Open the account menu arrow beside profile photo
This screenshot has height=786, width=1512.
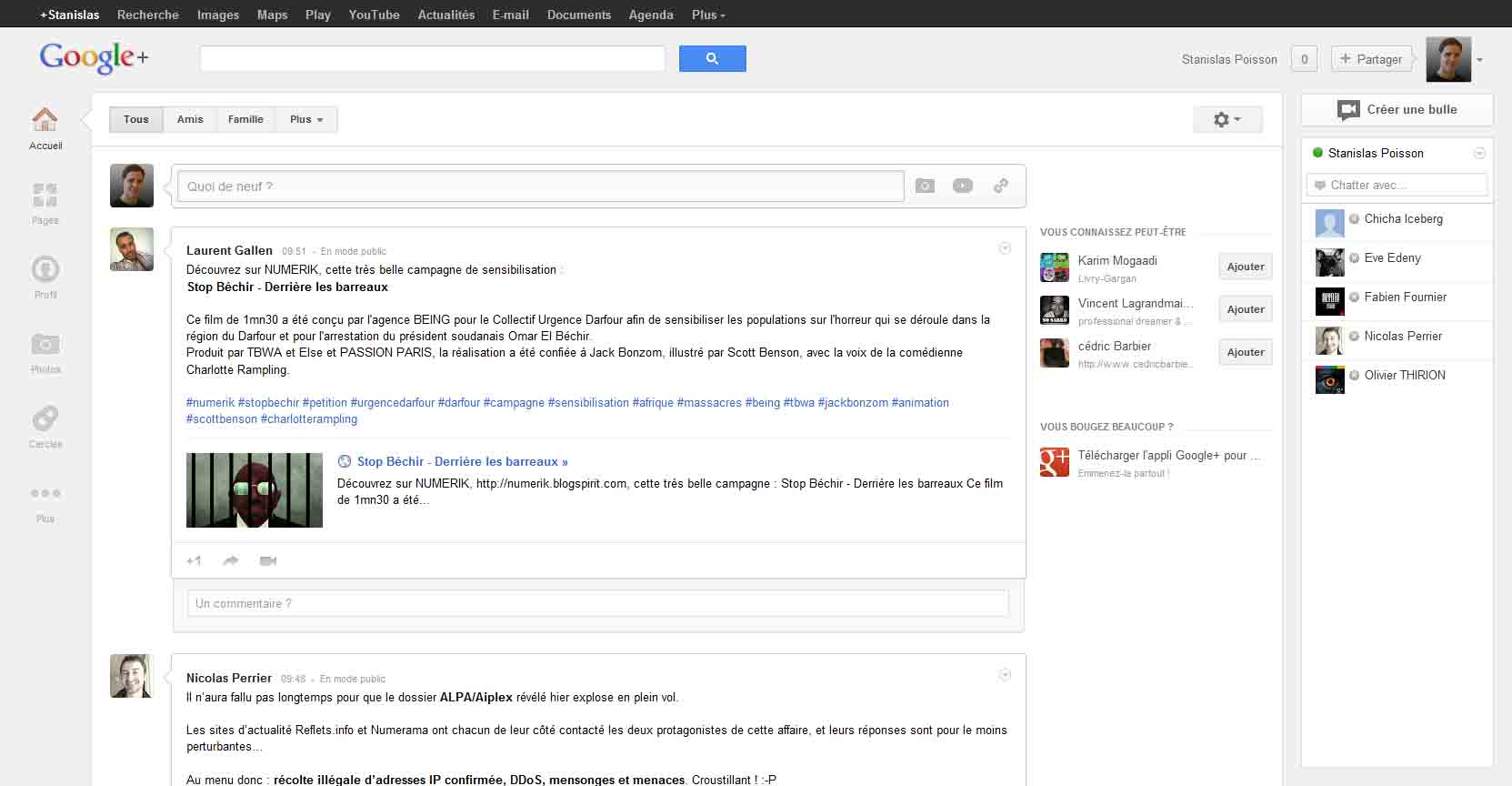point(1479,60)
